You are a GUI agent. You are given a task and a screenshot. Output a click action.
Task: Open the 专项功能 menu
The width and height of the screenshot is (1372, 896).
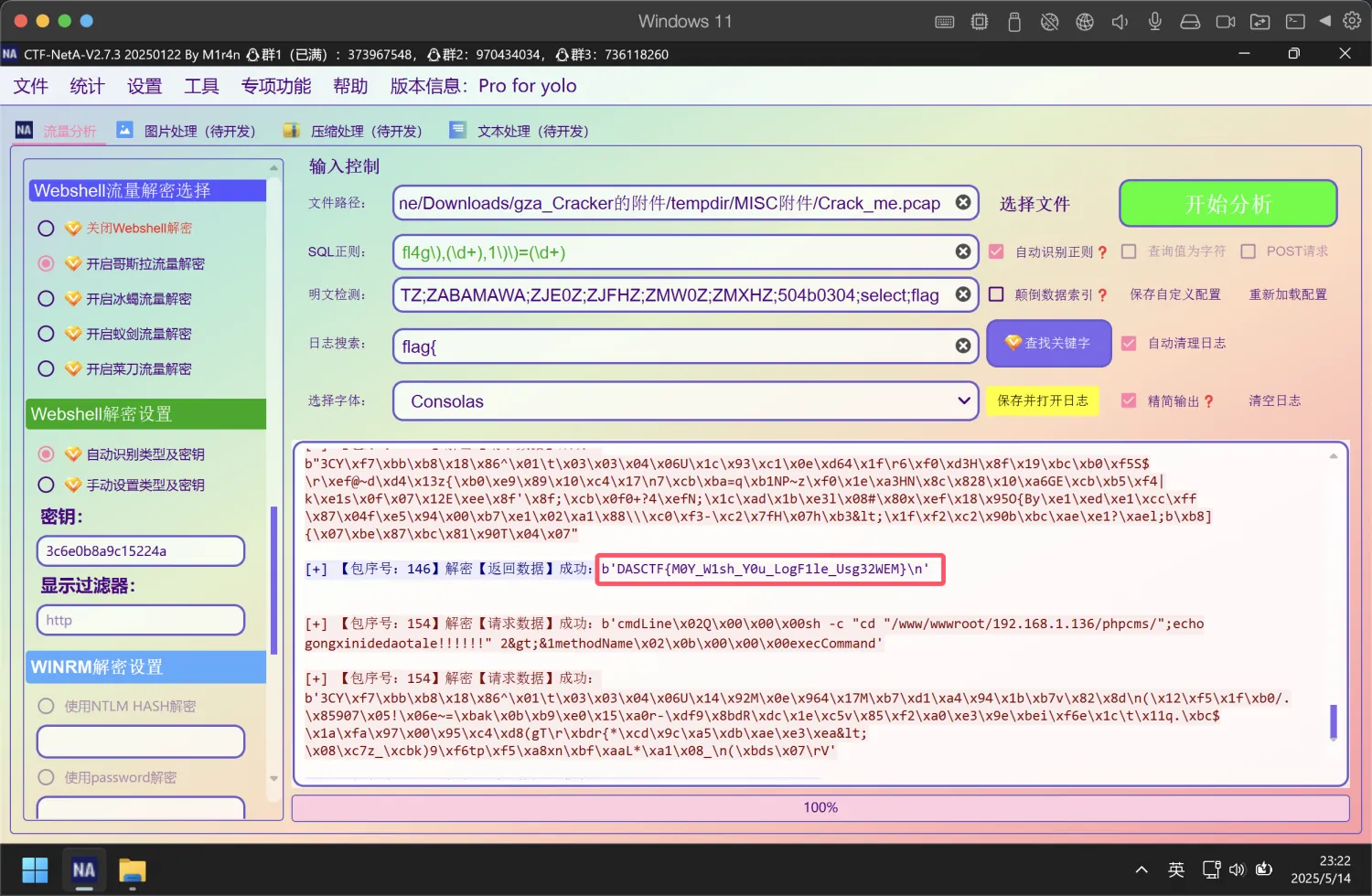(276, 86)
